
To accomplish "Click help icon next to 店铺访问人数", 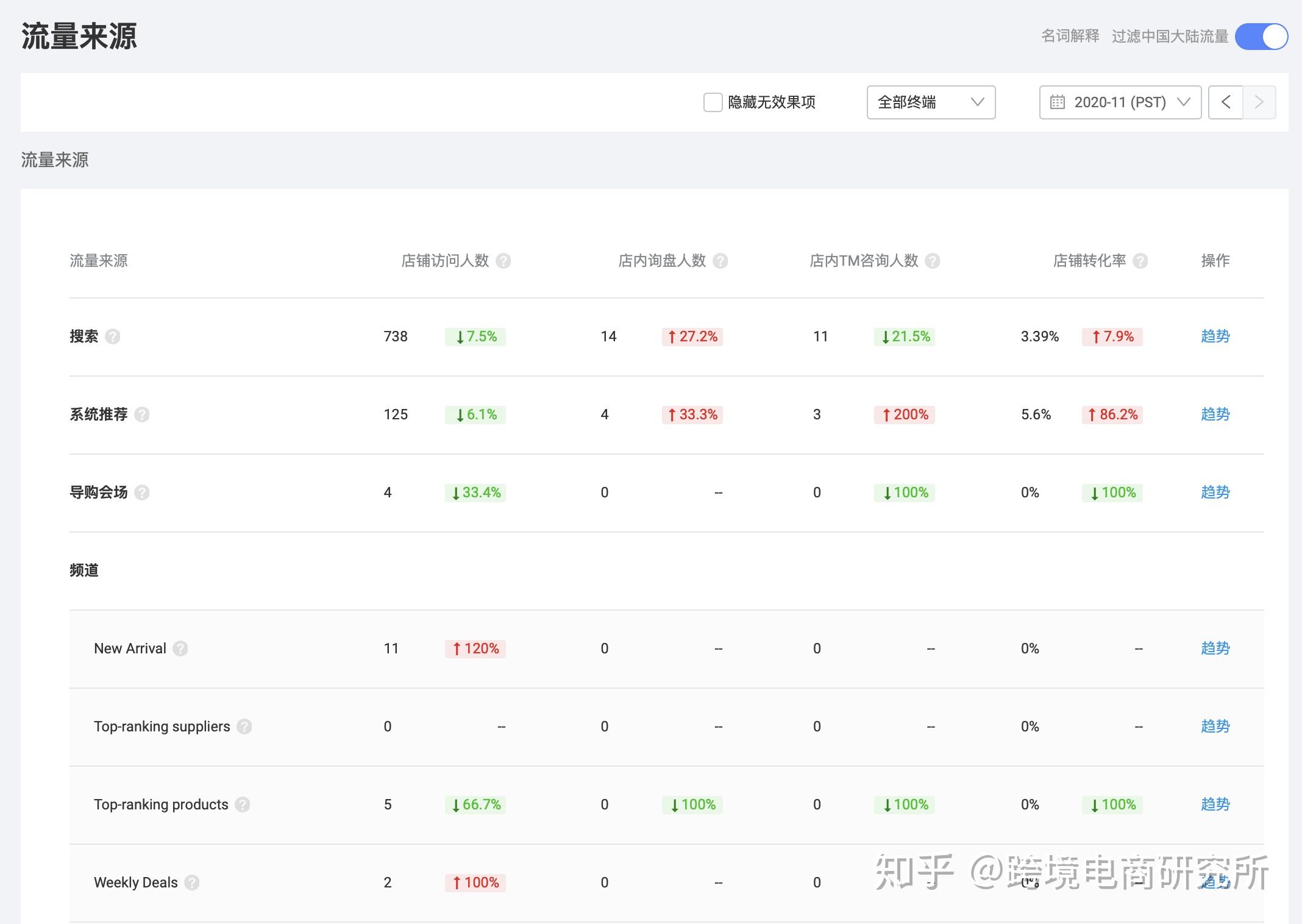I will (503, 261).
